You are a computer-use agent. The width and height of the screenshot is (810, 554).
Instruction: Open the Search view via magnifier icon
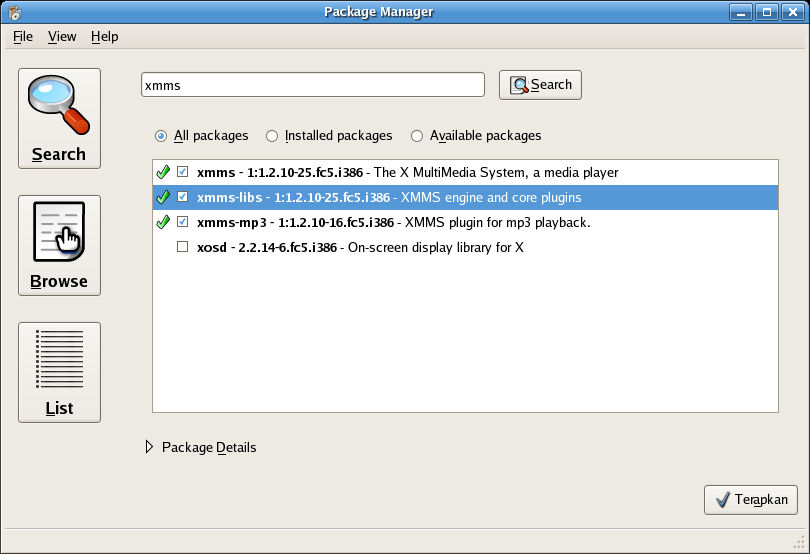click(x=59, y=118)
